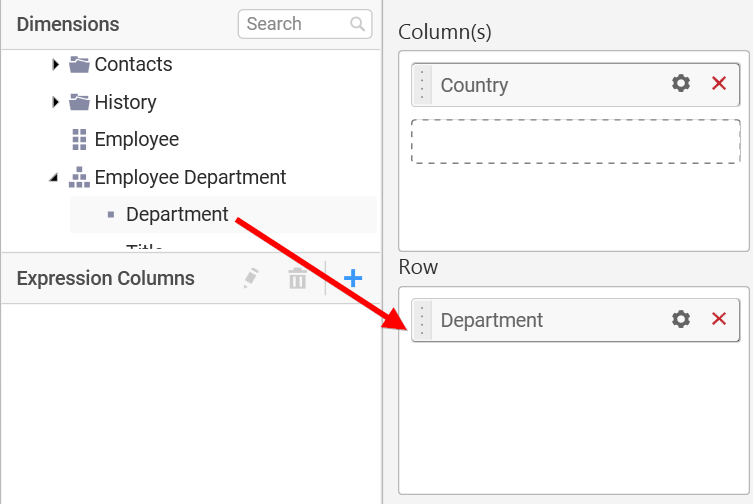
Task: Select the Employee Department hierarchy label
Action: click(190, 178)
